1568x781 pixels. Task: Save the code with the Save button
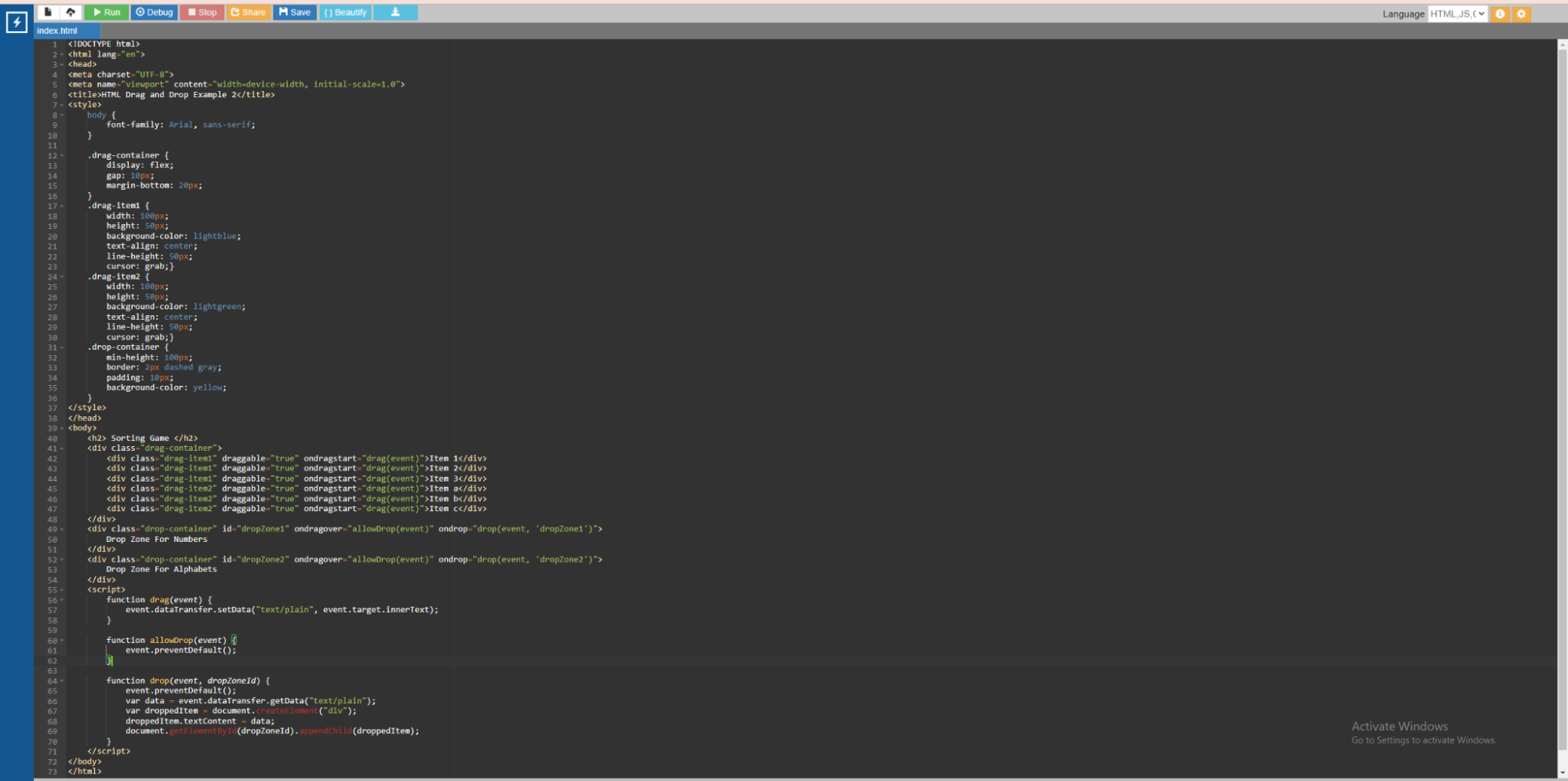click(x=295, y=12)
